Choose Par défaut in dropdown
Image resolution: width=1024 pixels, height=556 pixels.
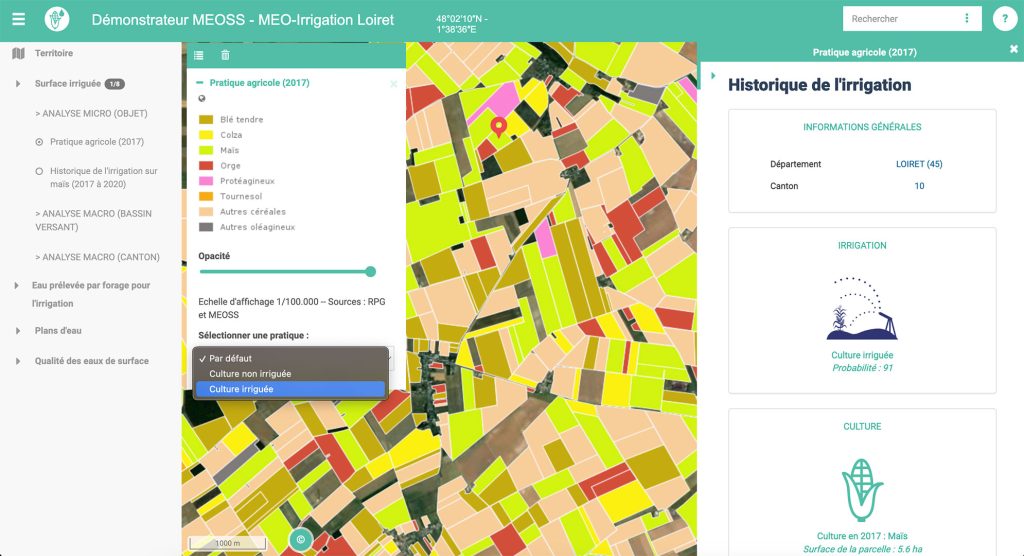pos(290,359)
